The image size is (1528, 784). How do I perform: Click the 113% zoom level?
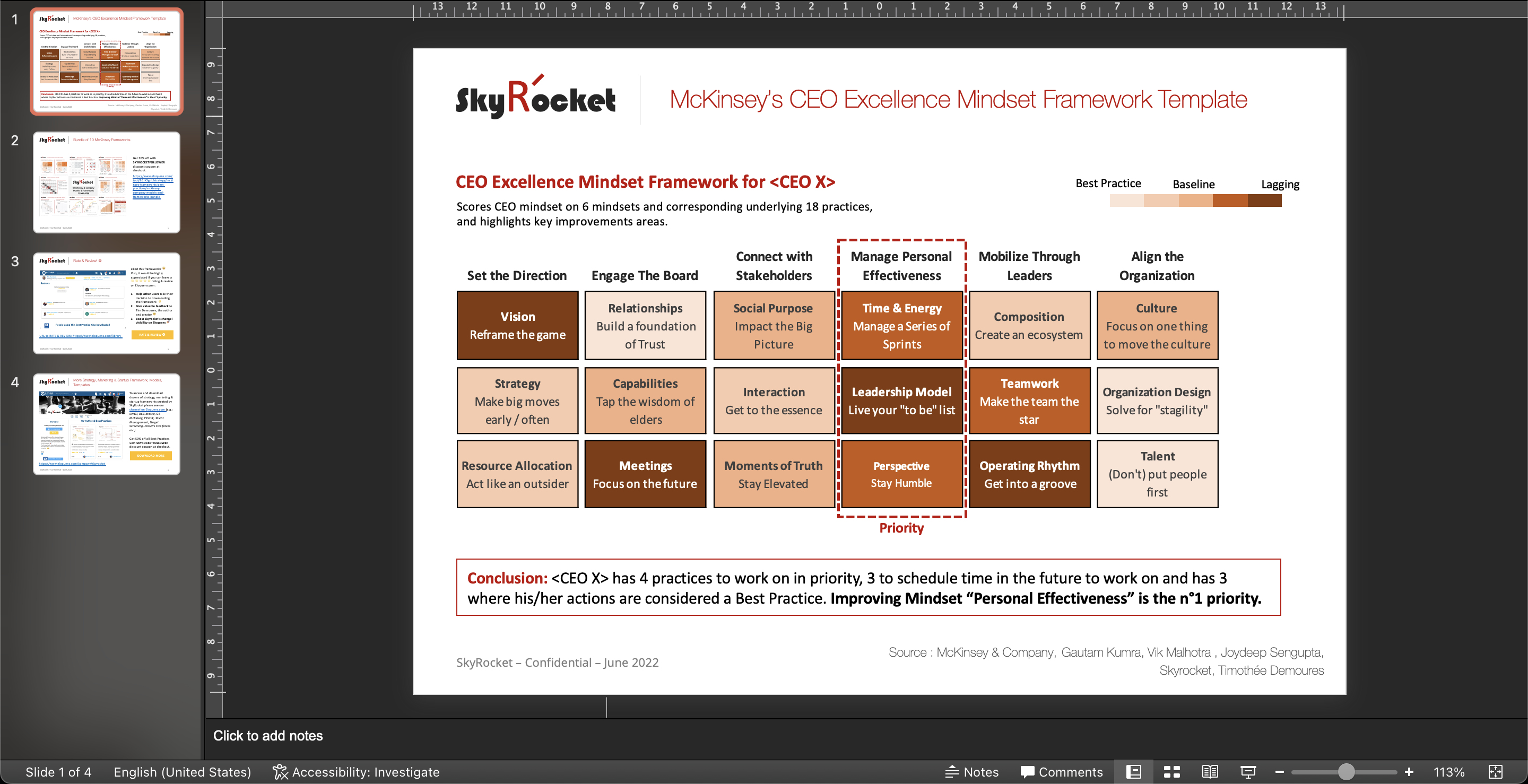click(1449, 772)
